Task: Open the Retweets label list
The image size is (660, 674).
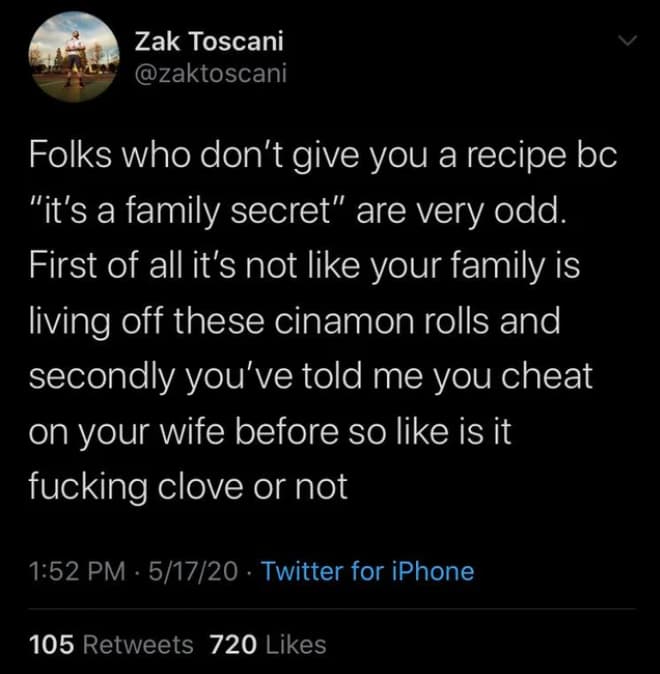Action: point(138,645)
